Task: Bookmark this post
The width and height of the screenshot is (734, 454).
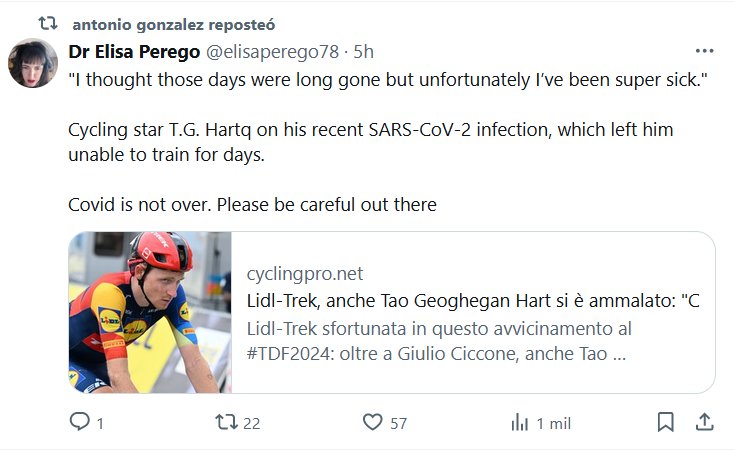Action: [x=665, y=422]
